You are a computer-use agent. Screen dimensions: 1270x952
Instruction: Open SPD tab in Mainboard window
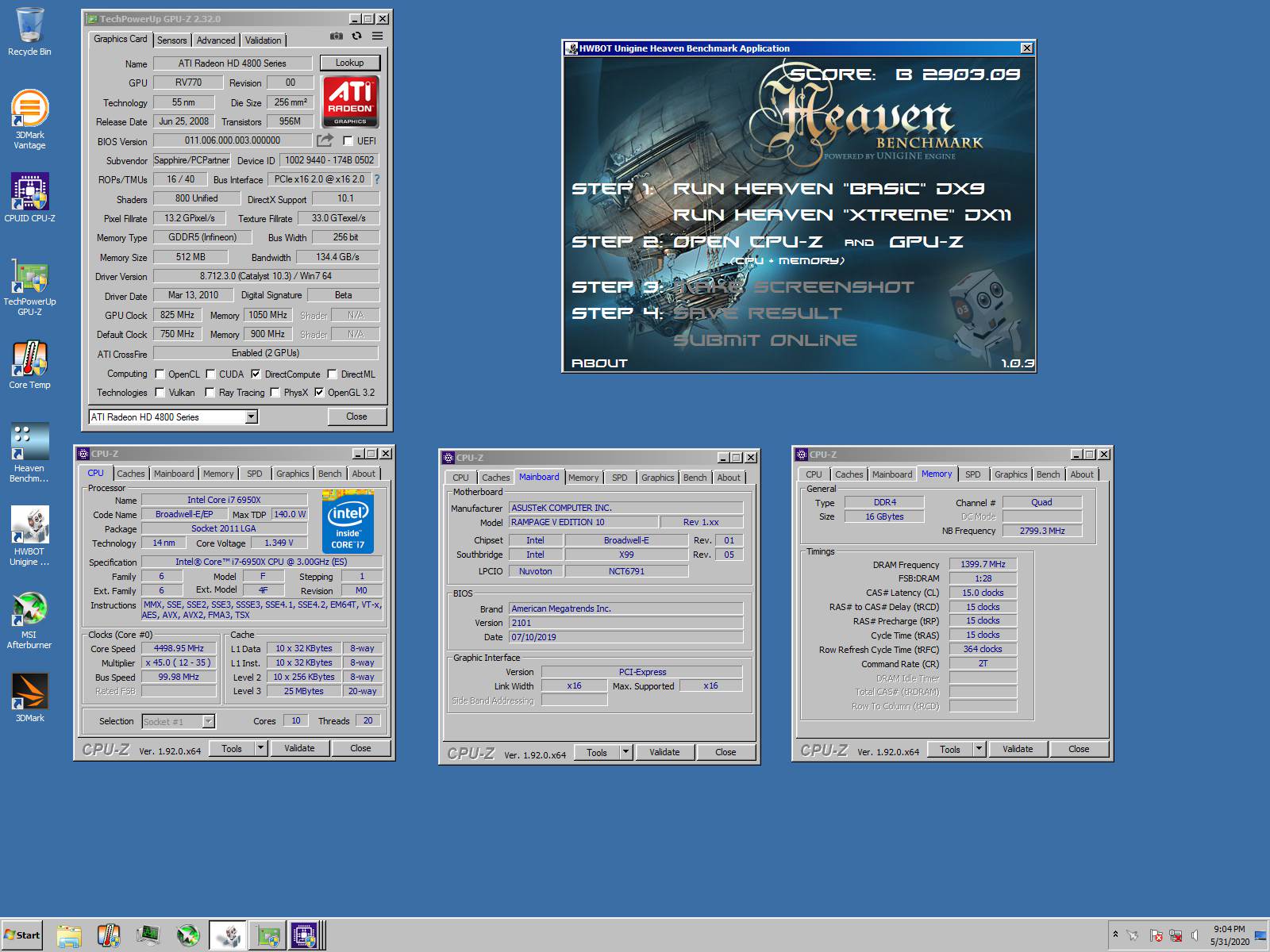[619, 478]
